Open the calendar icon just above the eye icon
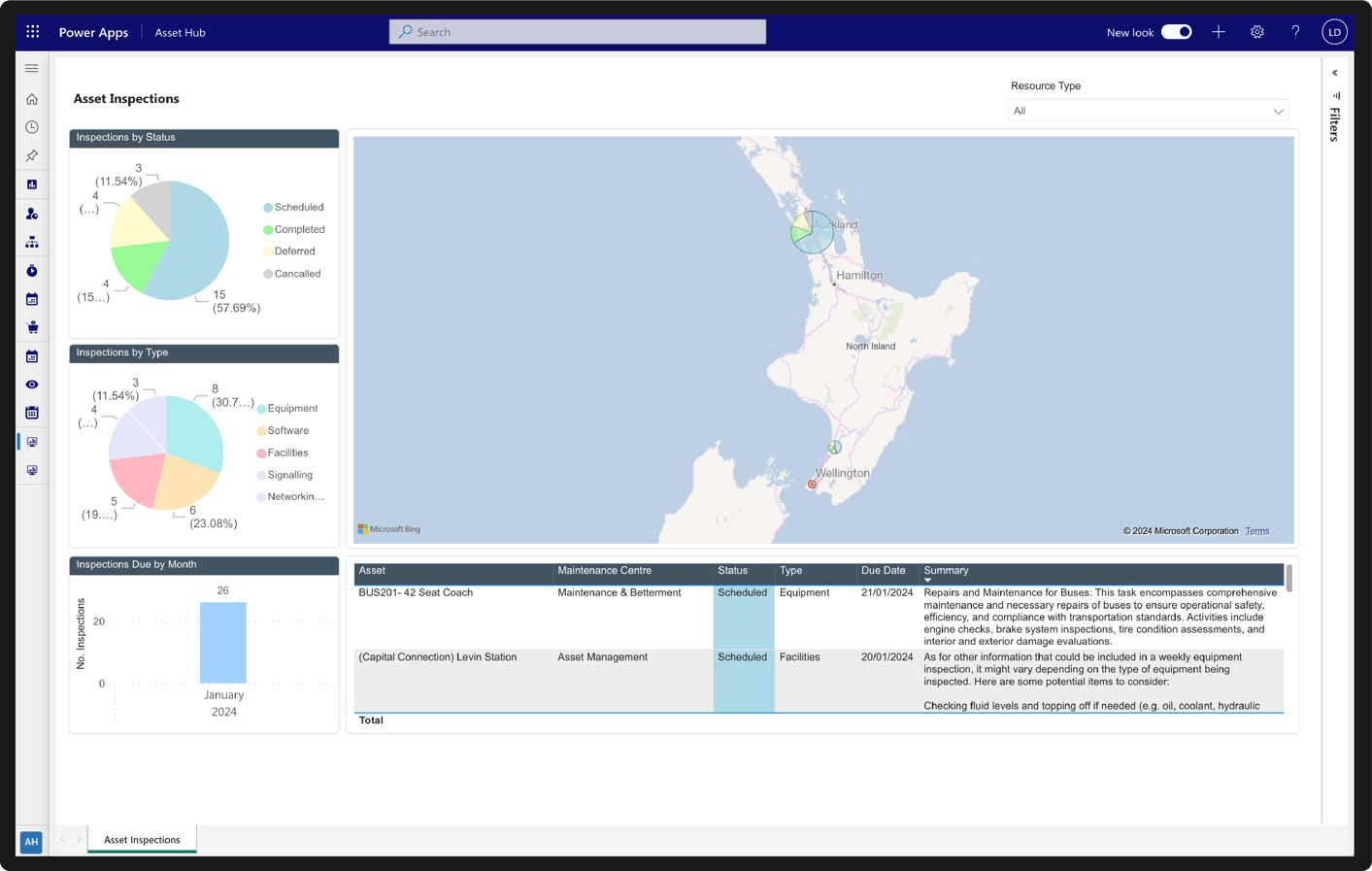Screen dimensions: 1372x871 tap(32, 356)
